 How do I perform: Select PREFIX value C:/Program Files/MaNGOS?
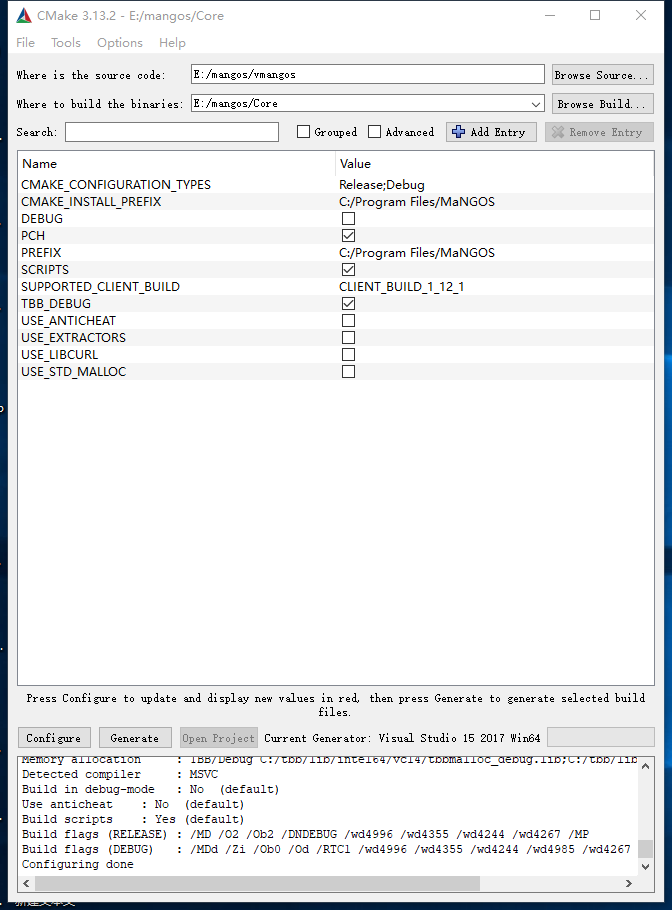(x=417, y=253)
